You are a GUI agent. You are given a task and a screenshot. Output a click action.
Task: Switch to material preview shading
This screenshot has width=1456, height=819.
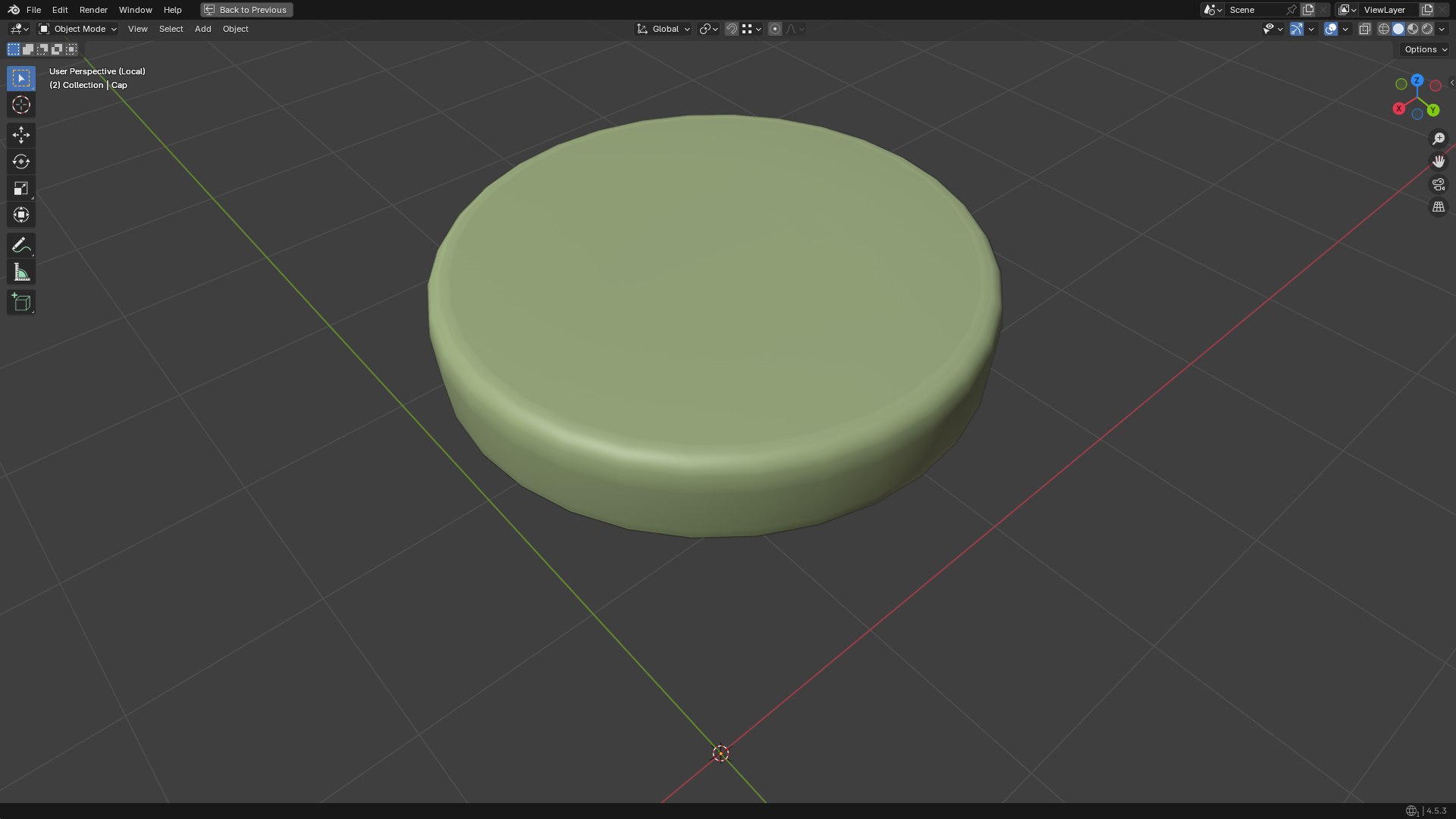pos(1413,29)
